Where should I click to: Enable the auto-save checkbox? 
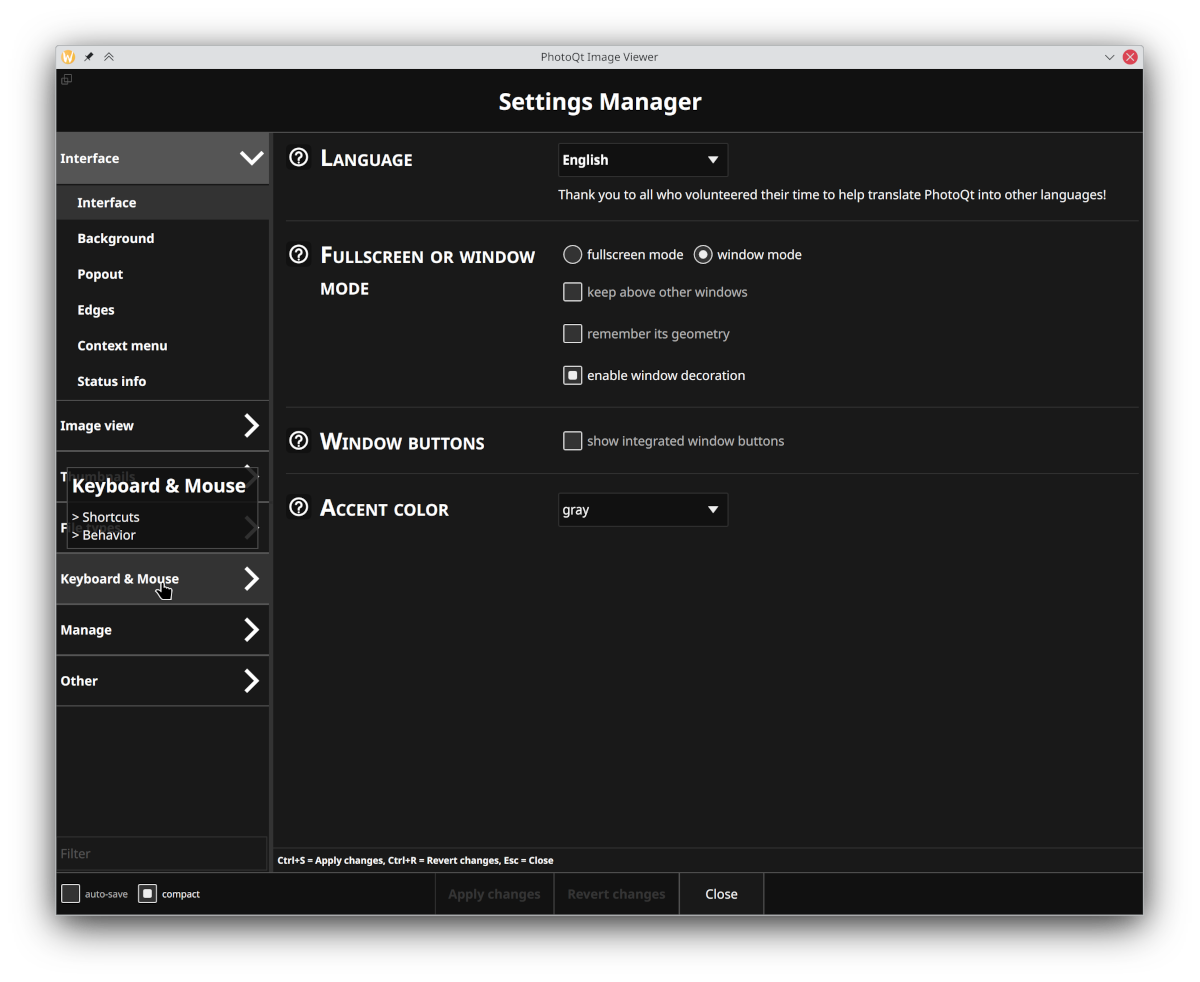tap(70, 894)
